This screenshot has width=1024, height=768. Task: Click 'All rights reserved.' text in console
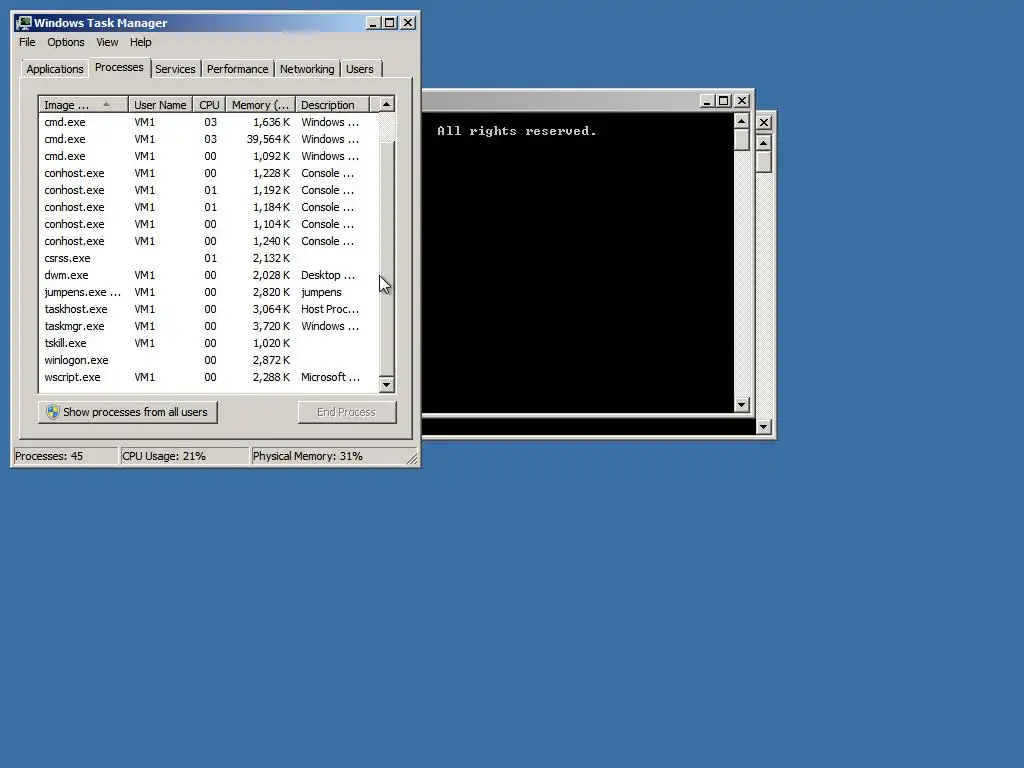point(517,131)
